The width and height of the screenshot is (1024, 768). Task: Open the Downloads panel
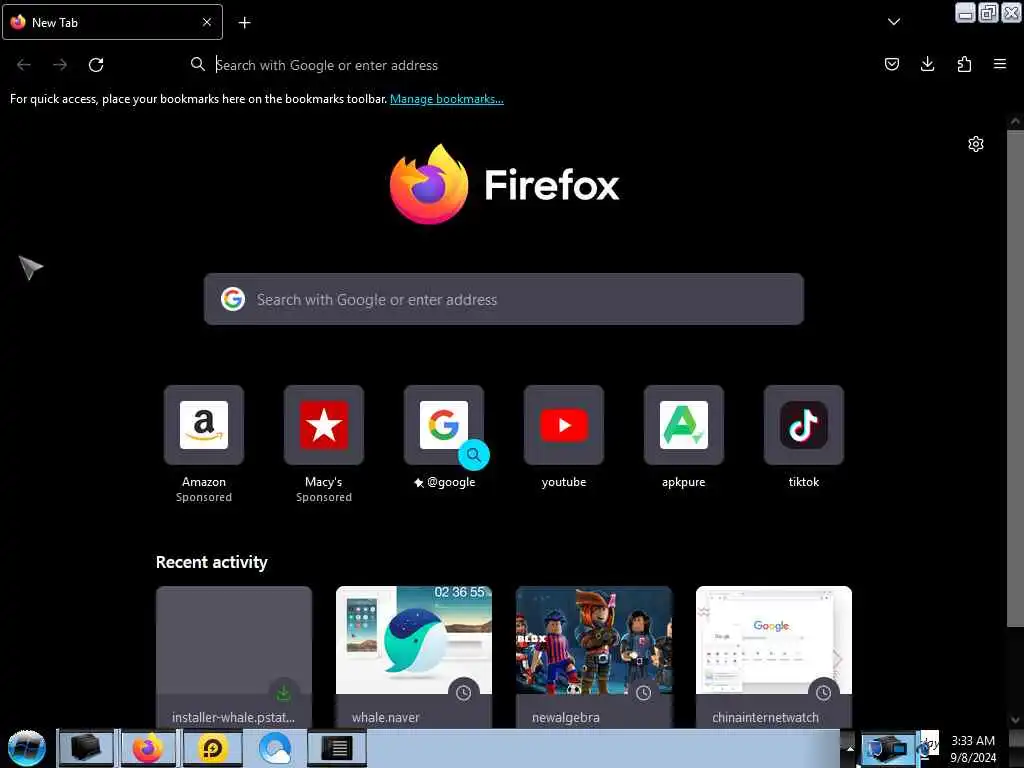coord(927,64)
